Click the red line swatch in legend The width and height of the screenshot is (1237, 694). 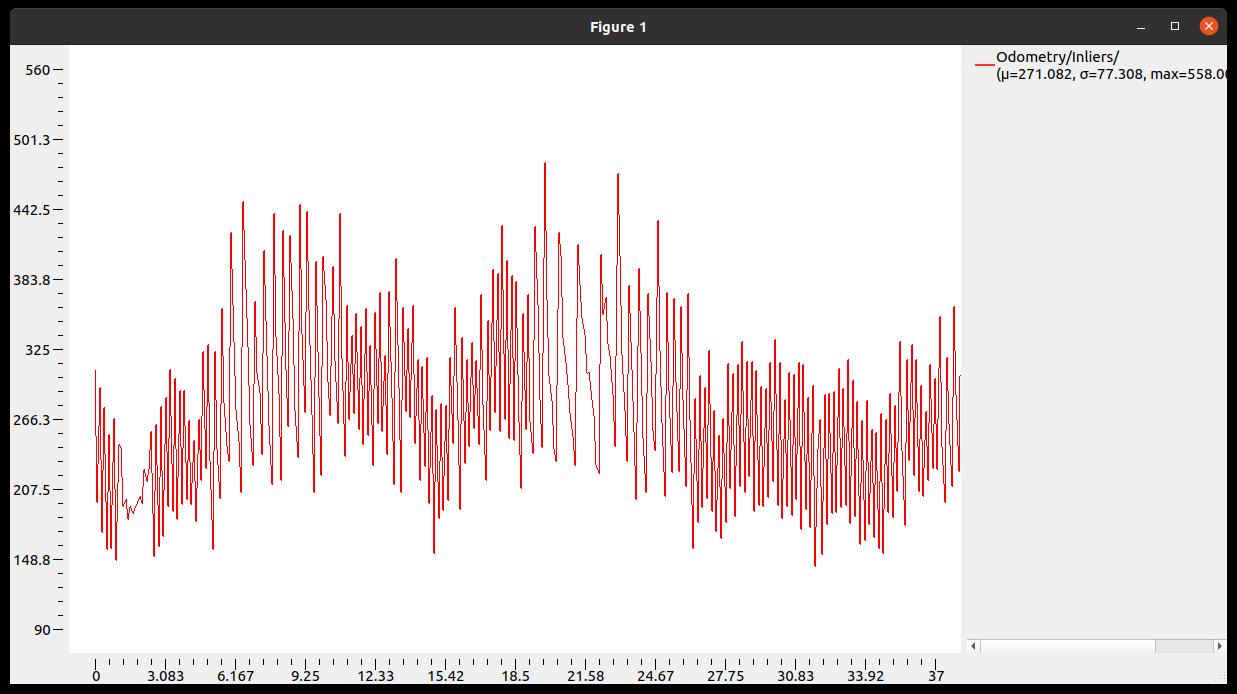pyautogui.click(x=984, y=65)
